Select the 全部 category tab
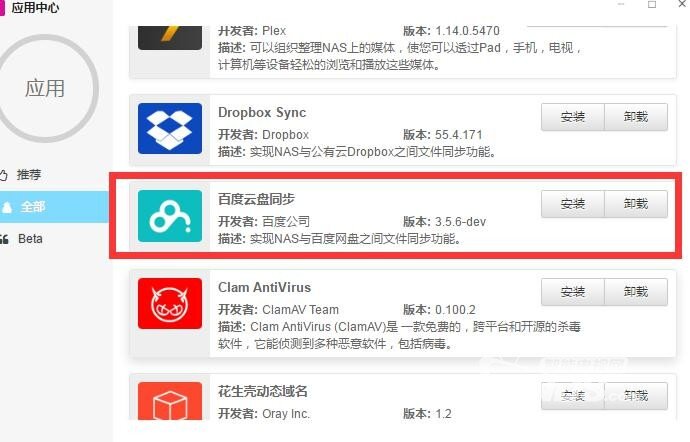The width and height of the screenshot is (690, 442). pos(54,206)
